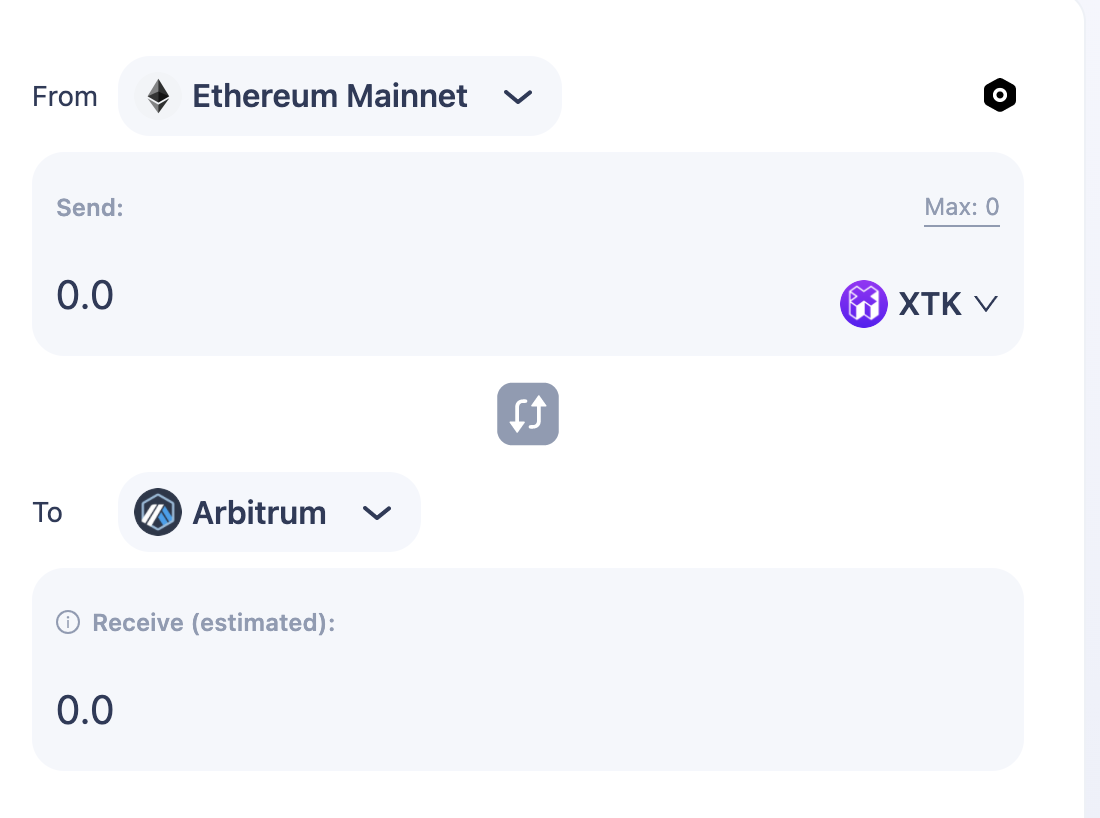
Task: Click the Max: 0 link
Action: [x=961, y=208]
